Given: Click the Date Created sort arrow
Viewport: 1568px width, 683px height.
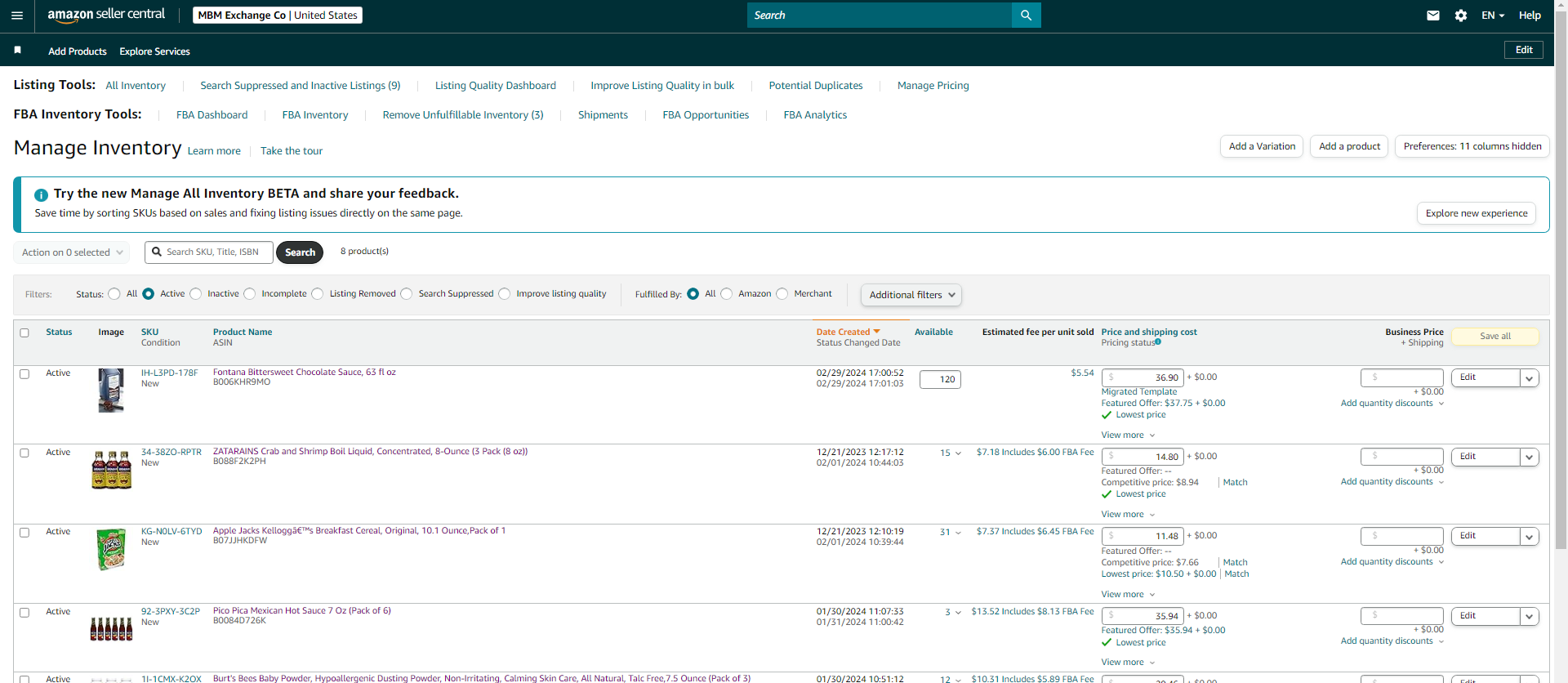Looking at the screenshot, I should click(x=876, y=332).
